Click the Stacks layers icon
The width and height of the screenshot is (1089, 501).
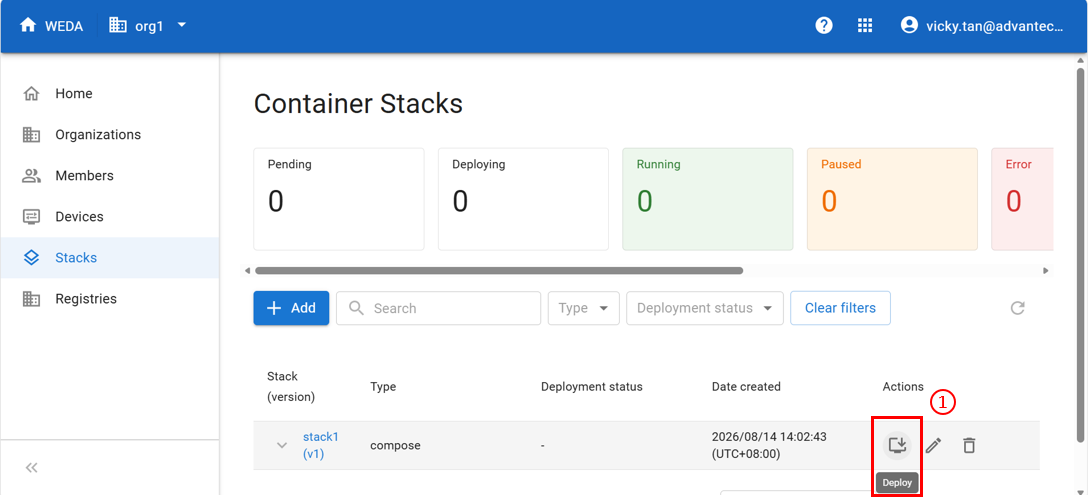31,257
